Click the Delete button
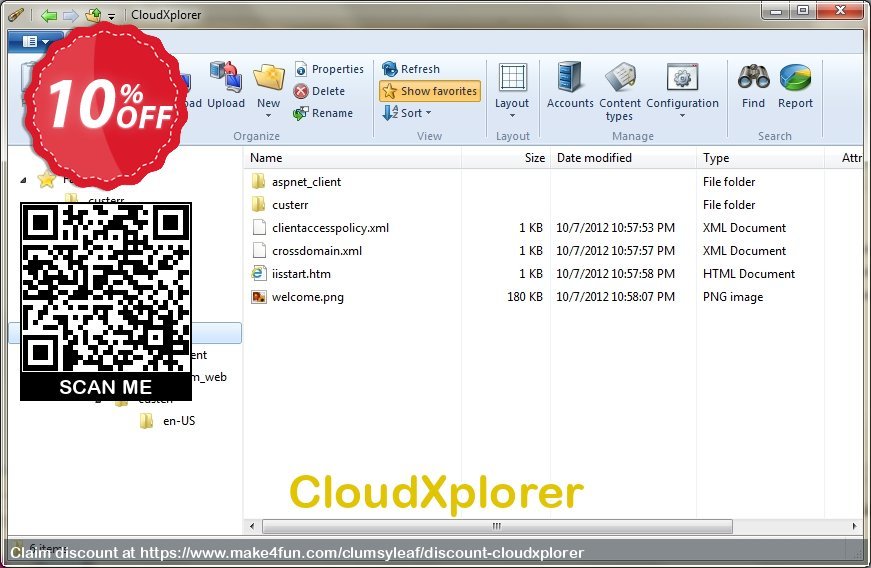The width and height of the screenshot is (871, 568). point(319,91)
